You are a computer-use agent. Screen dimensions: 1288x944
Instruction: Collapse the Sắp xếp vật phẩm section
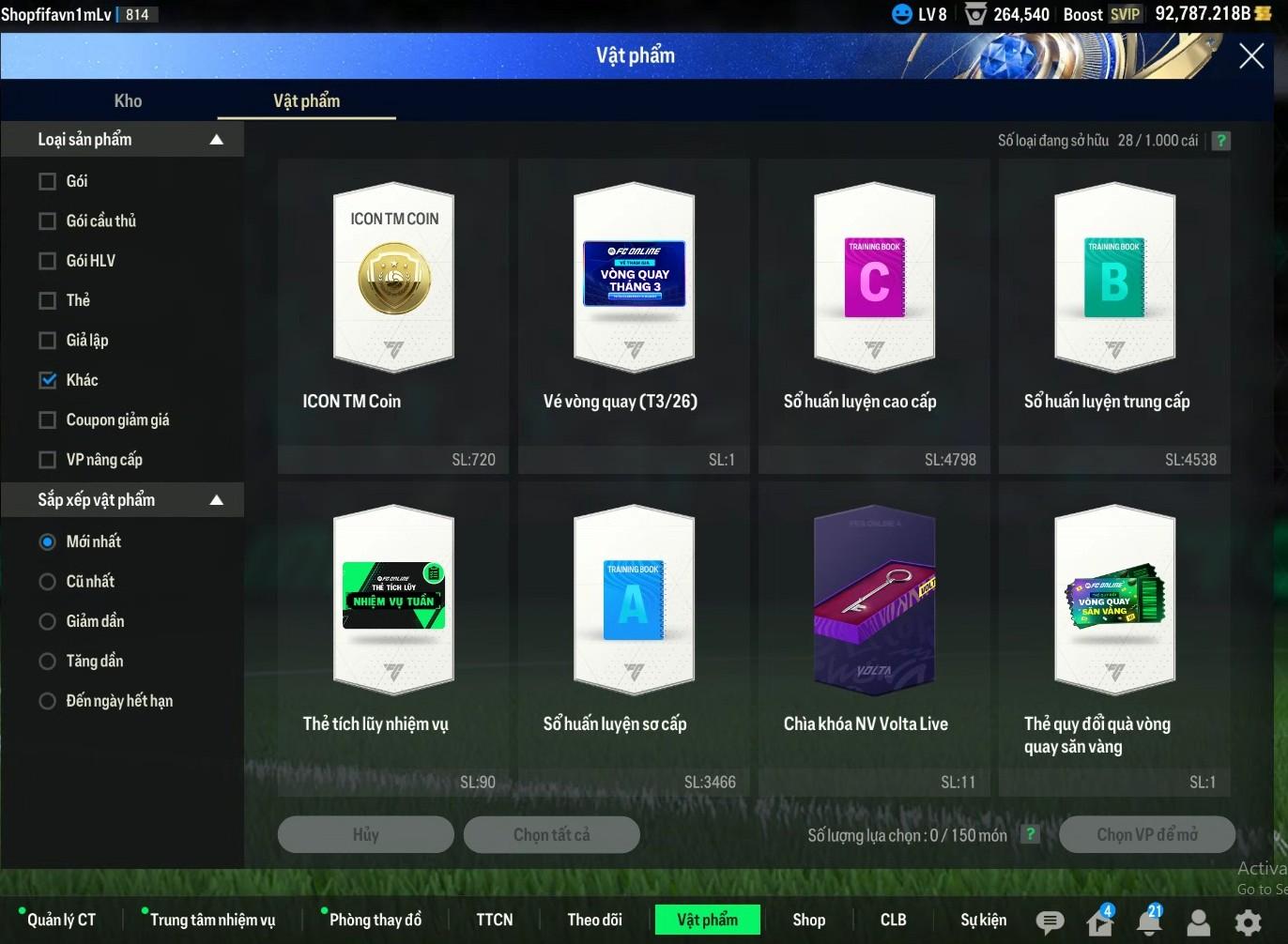217,500
